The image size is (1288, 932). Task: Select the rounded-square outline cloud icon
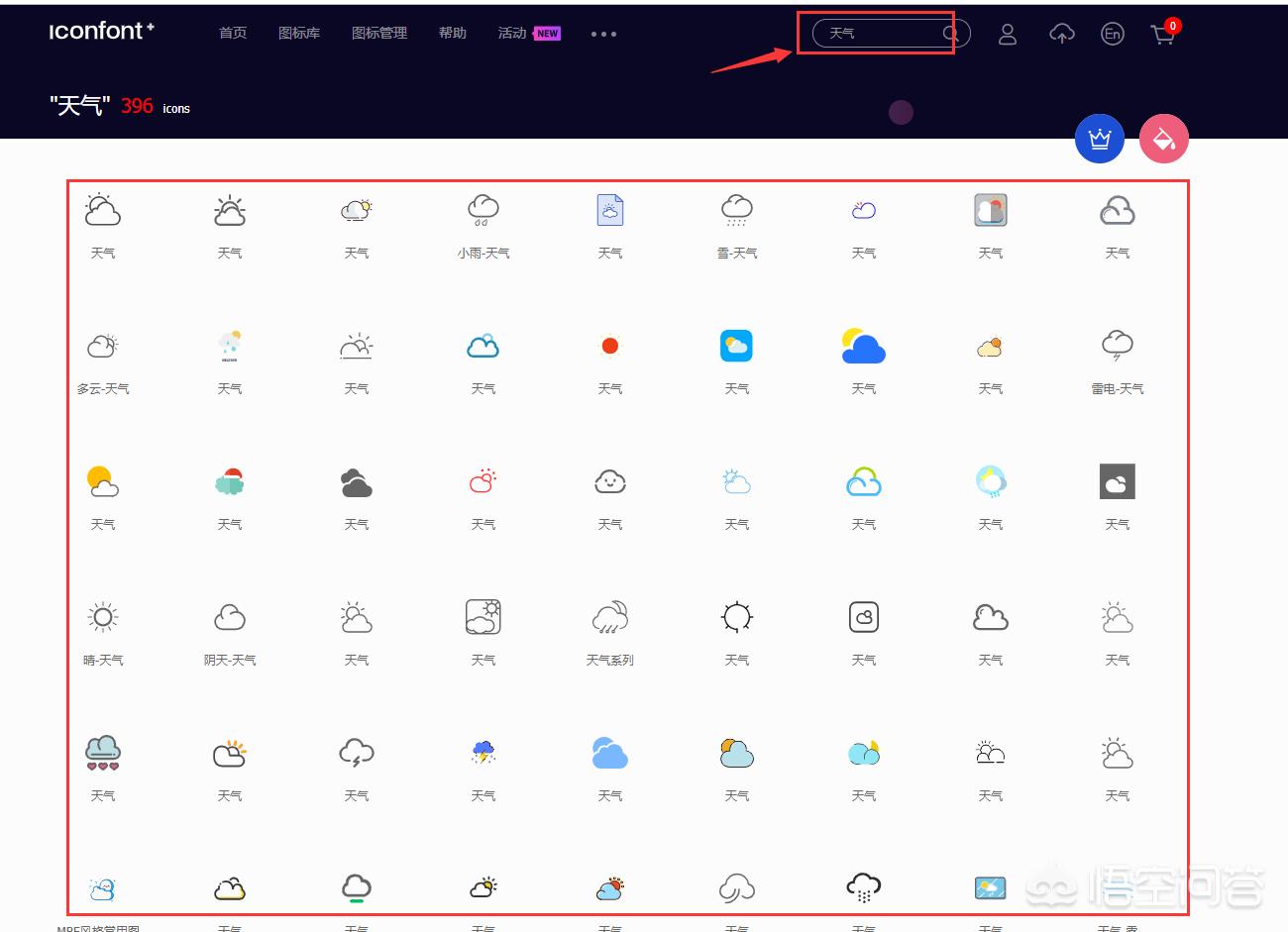(864, 617)
